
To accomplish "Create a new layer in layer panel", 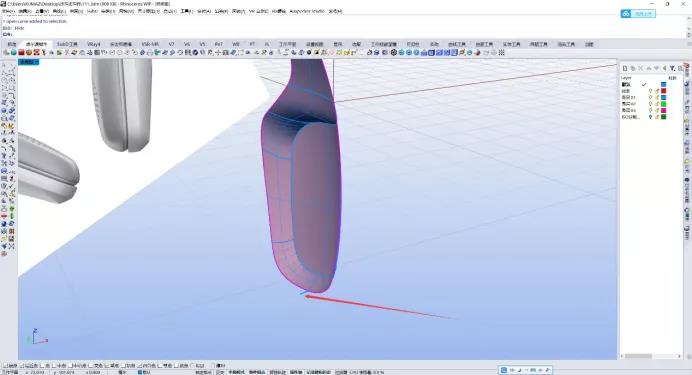I will 625,68.
